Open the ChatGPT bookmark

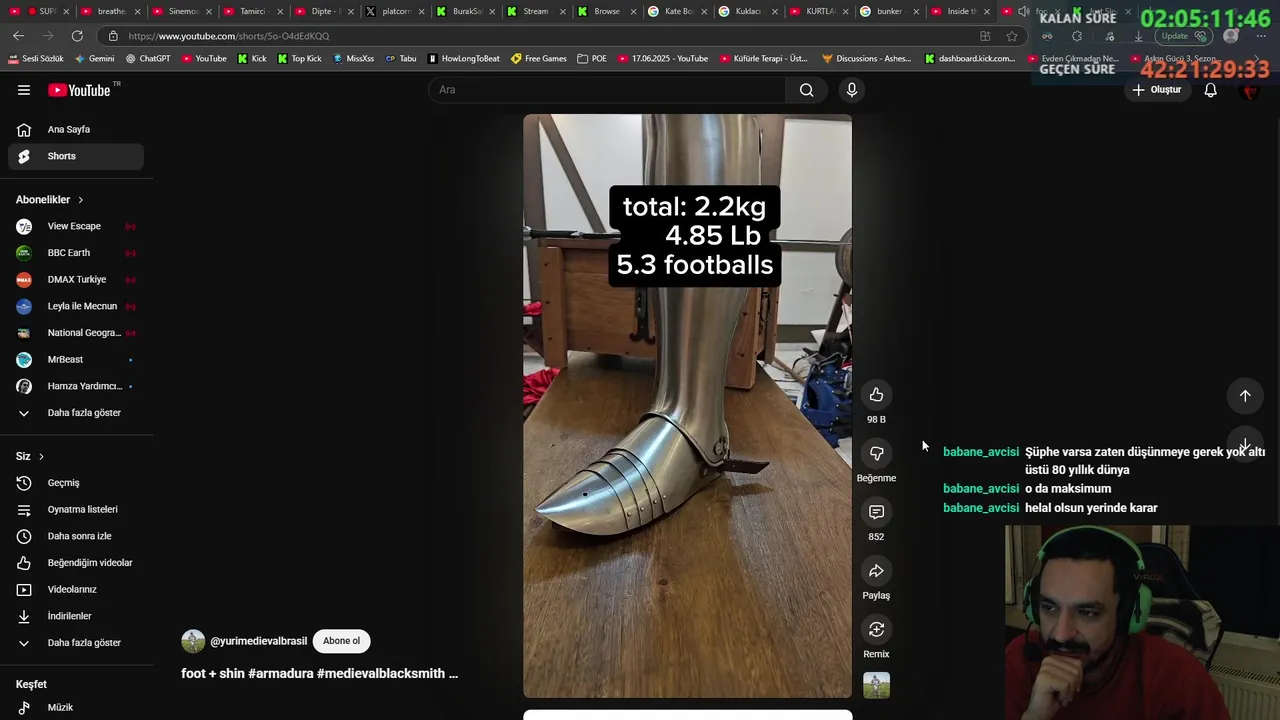(148, 59)
